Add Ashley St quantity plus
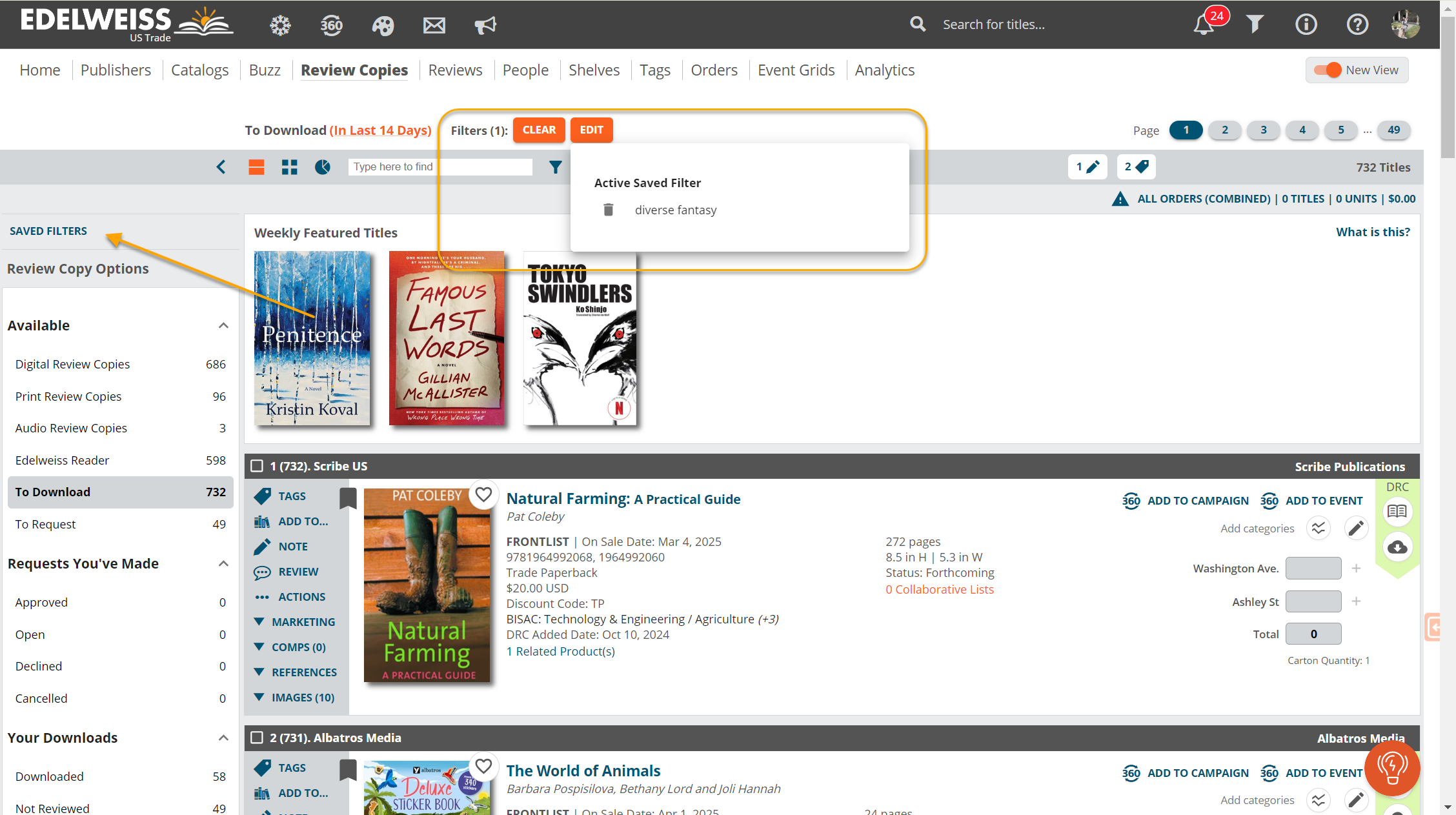 point(1357,601)
